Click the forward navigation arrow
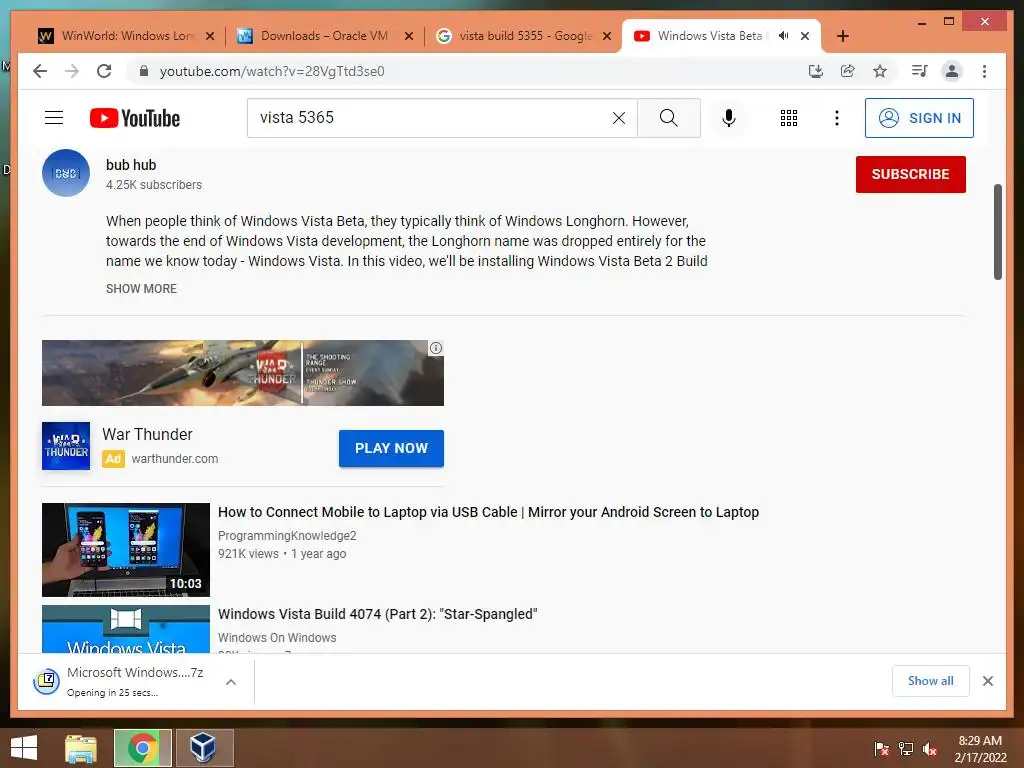Image resolution: width=1024 pixels, height=768 pixels. tap(72, 71)
